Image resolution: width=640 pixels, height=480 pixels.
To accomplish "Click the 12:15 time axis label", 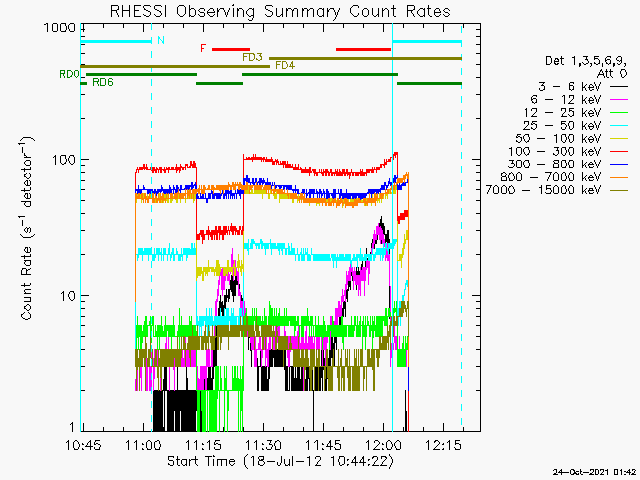I will (444, 445).
